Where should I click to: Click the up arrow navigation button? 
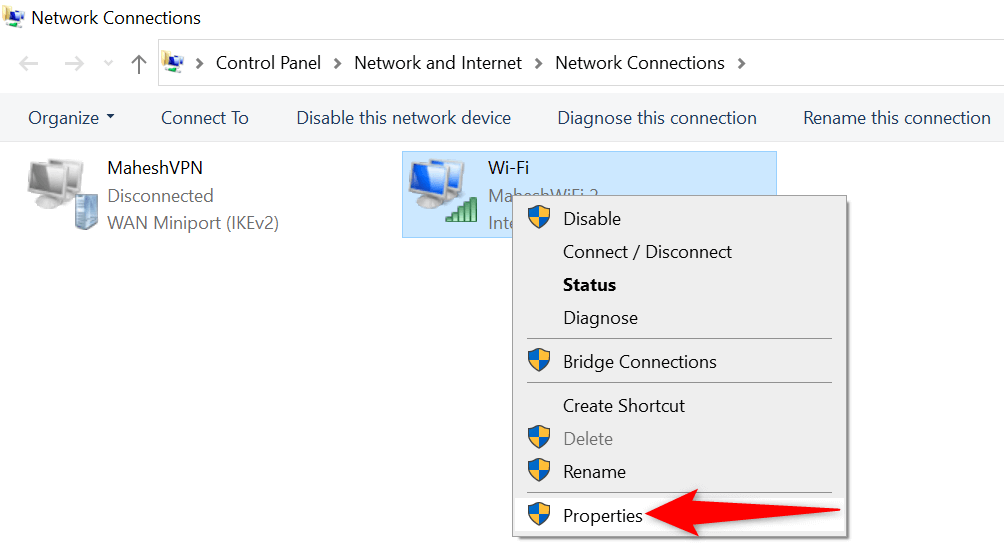click(x=139, y=64)
